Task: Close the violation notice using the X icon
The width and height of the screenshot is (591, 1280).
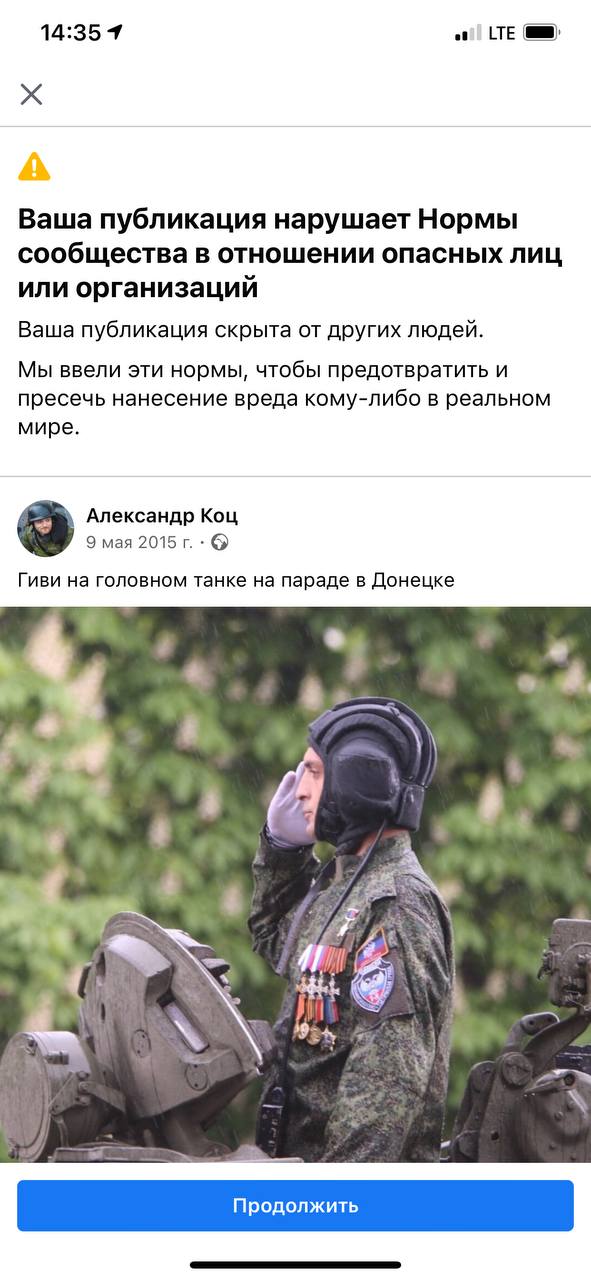Action: click(x=31, y=94)
